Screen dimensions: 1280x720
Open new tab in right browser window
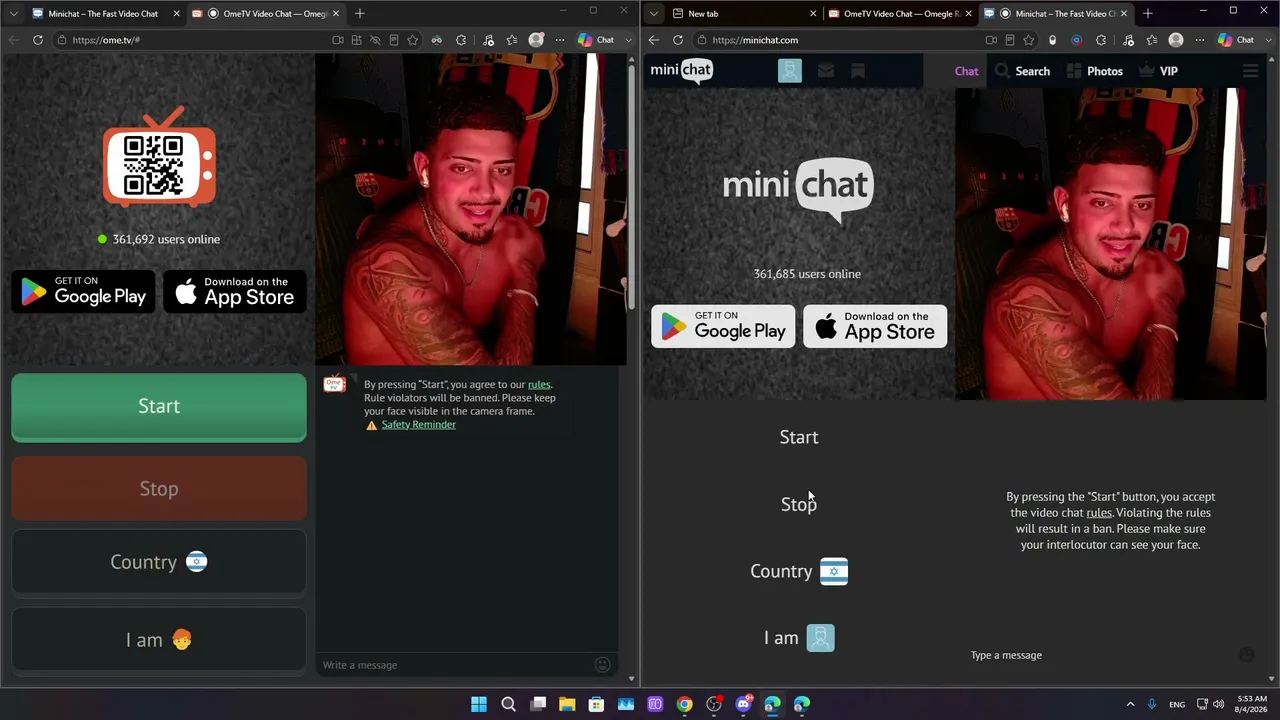pyautogui.click(x=1148, y=14)
